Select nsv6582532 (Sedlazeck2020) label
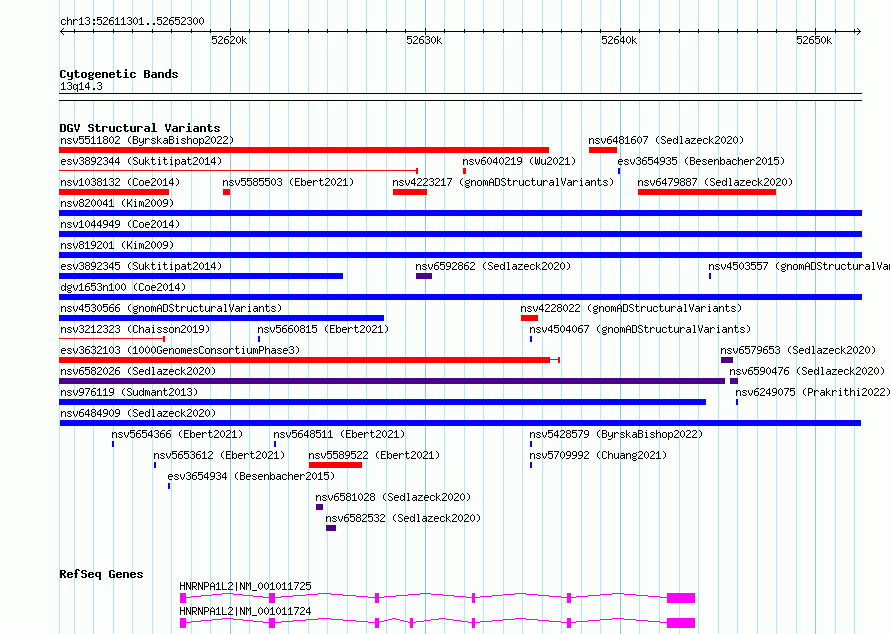The width and height of the screenshot is (890, 634). coord(403,518)
